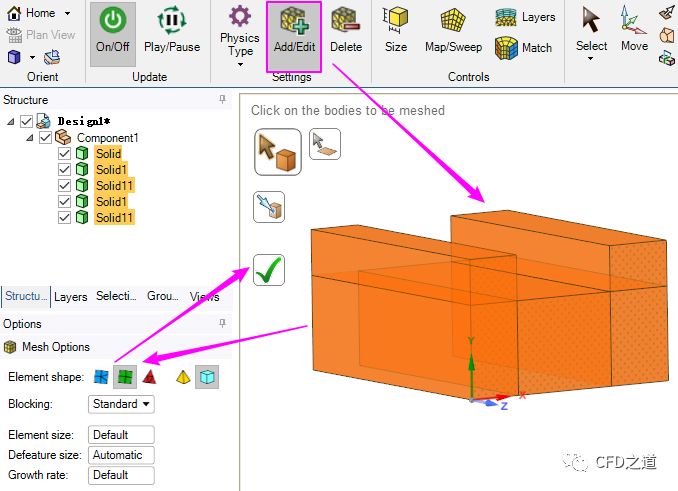Choose the red triangle element shape
678x491 pixels.
pos(150,377)
